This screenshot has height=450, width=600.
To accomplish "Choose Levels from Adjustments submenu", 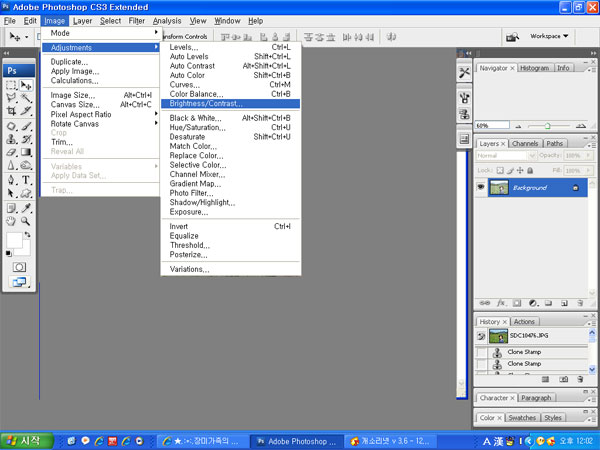I will 230,47.
